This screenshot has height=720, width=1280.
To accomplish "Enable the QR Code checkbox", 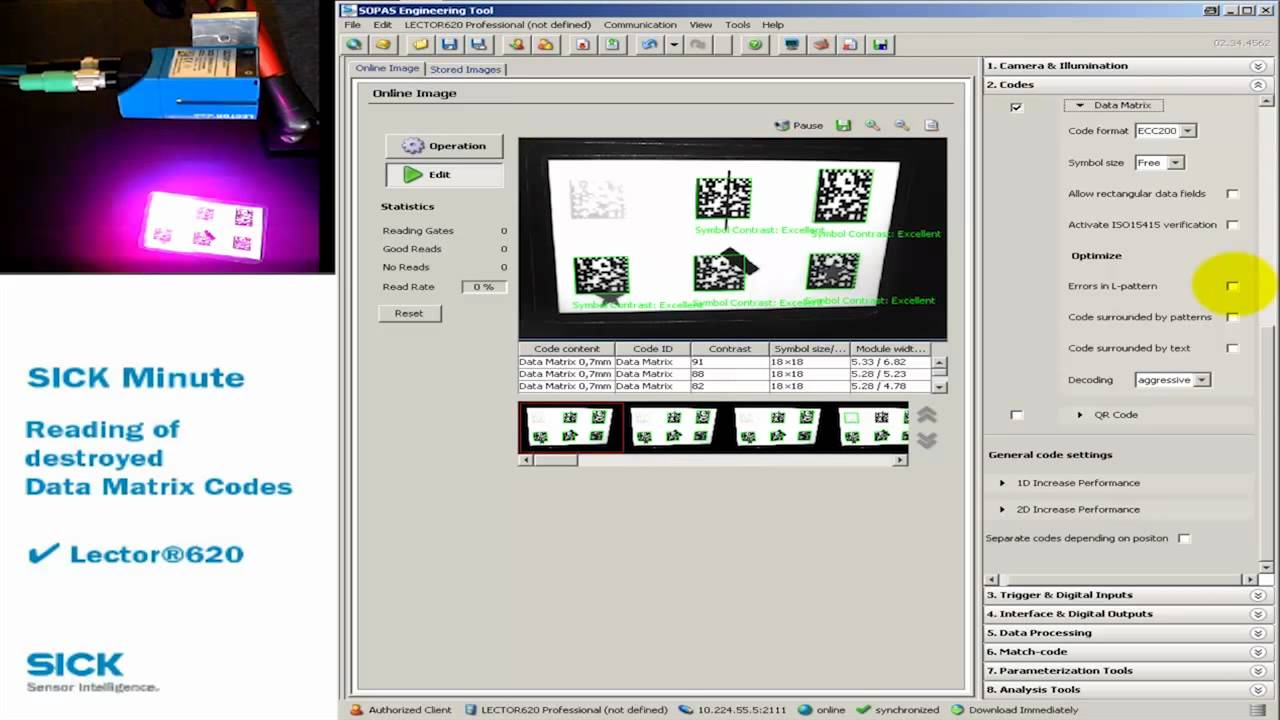I will click(1017, 415).
